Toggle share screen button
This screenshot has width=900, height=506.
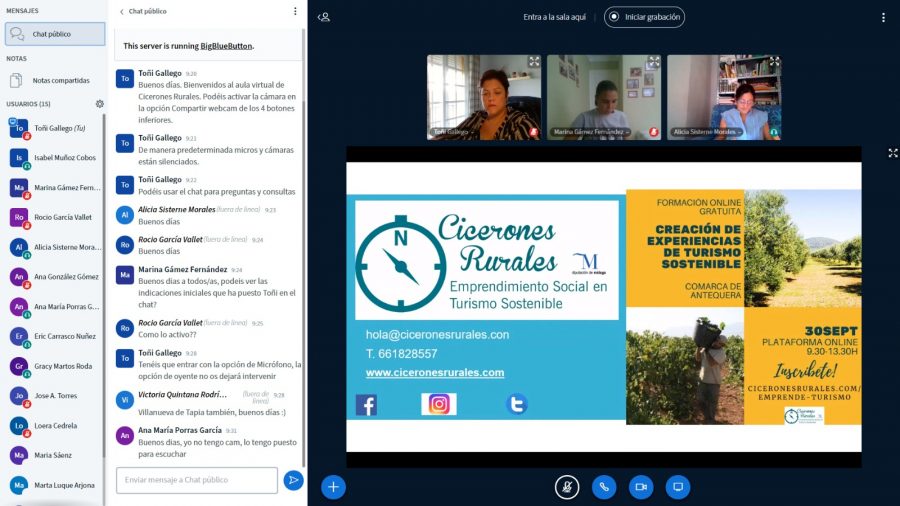coord(678,487)
